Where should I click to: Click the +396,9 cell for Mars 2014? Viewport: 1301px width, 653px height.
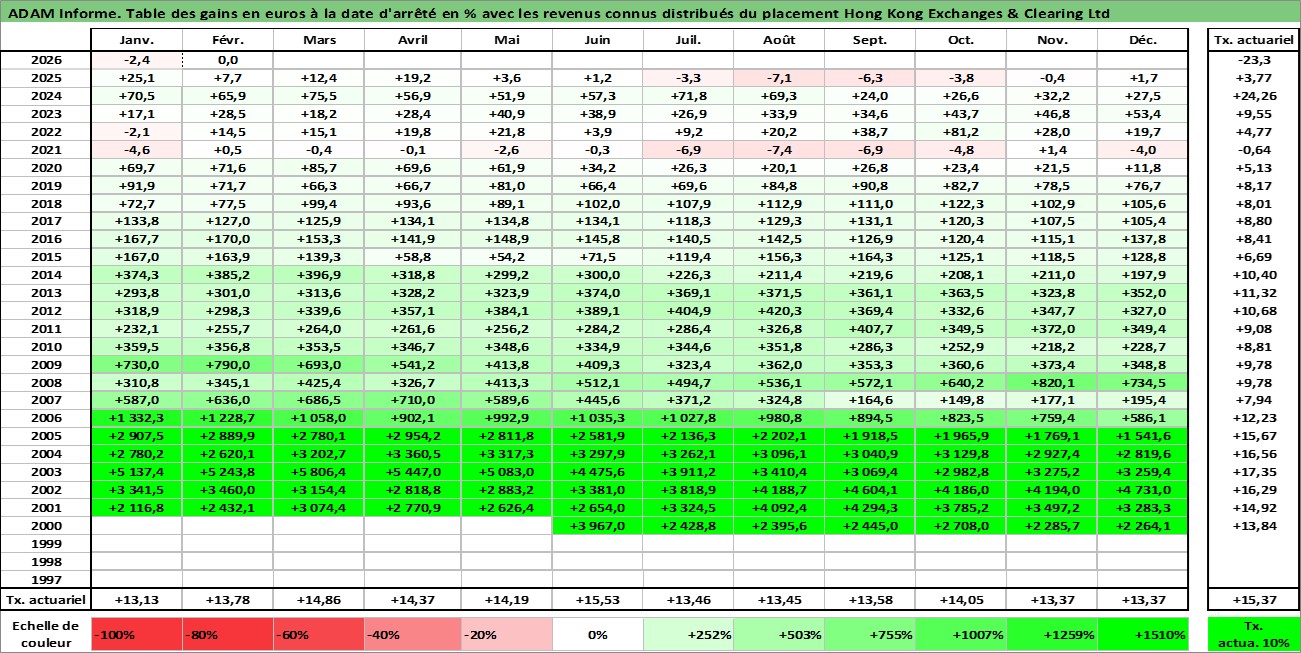click(318, 276)
